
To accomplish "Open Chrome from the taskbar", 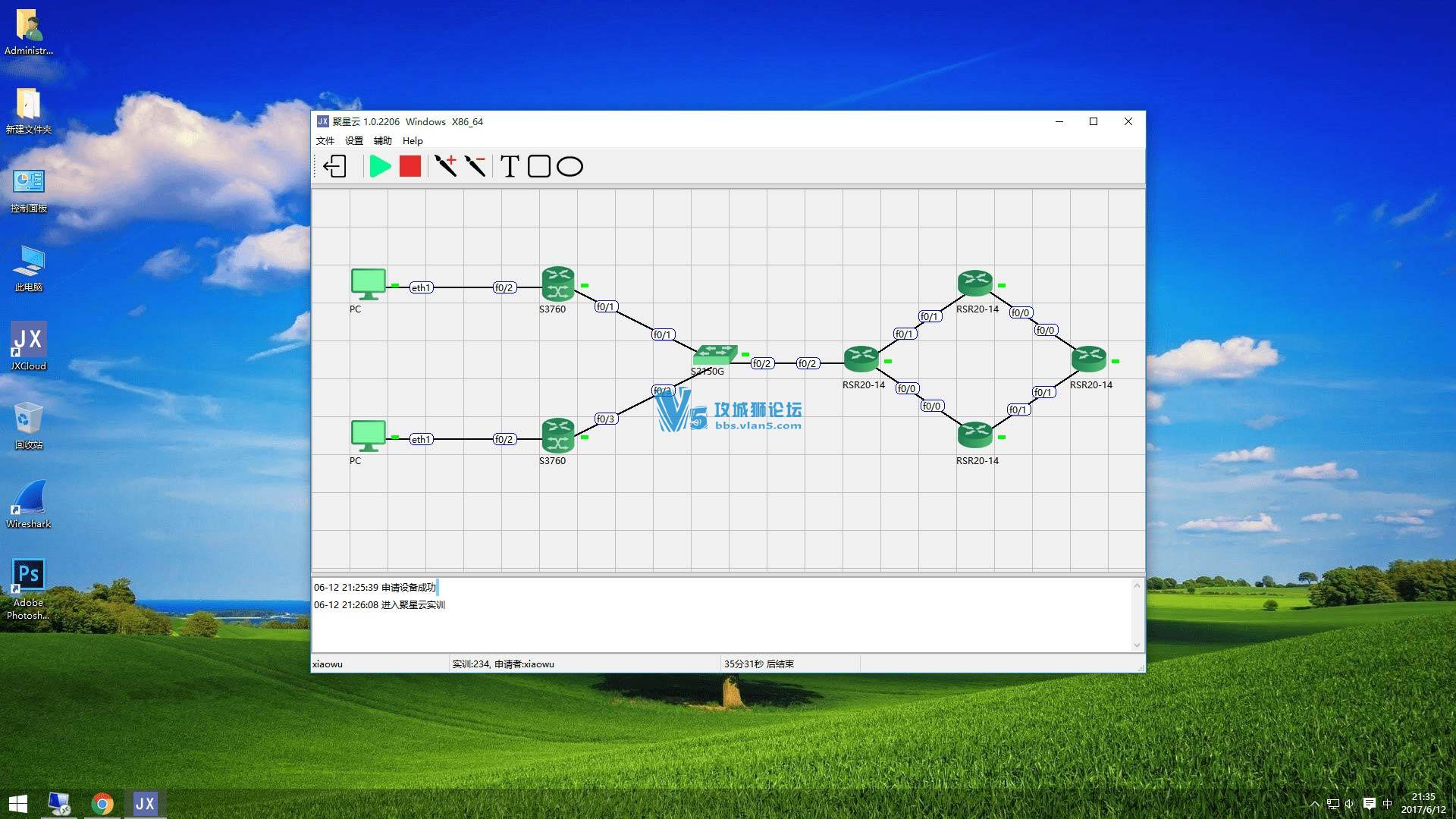I will [102, 804].
